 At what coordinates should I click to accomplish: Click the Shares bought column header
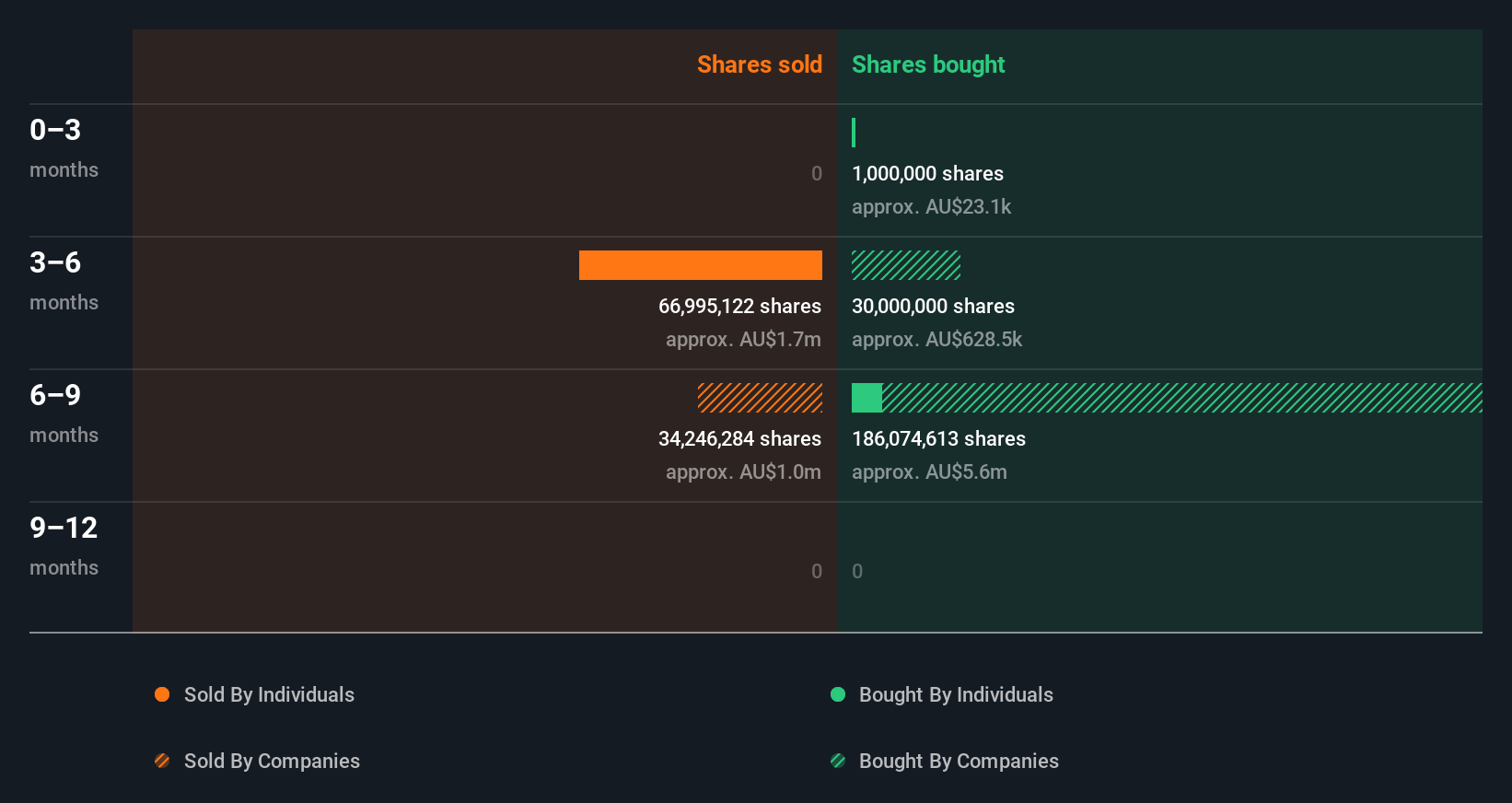(928, 64)
